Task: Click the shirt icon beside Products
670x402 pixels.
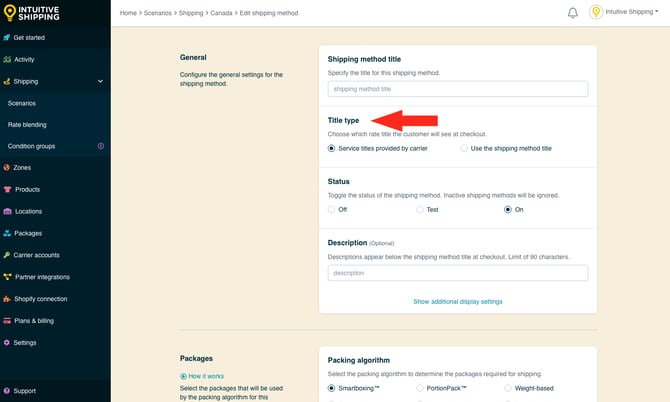Action: click(x=7, y=189)
